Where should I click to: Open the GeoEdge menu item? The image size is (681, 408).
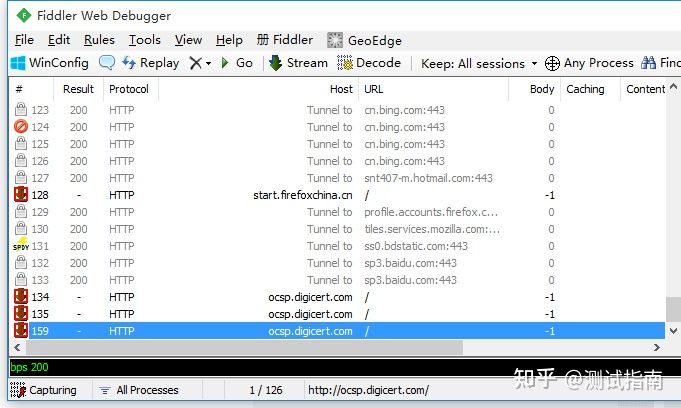click(364, 40)
